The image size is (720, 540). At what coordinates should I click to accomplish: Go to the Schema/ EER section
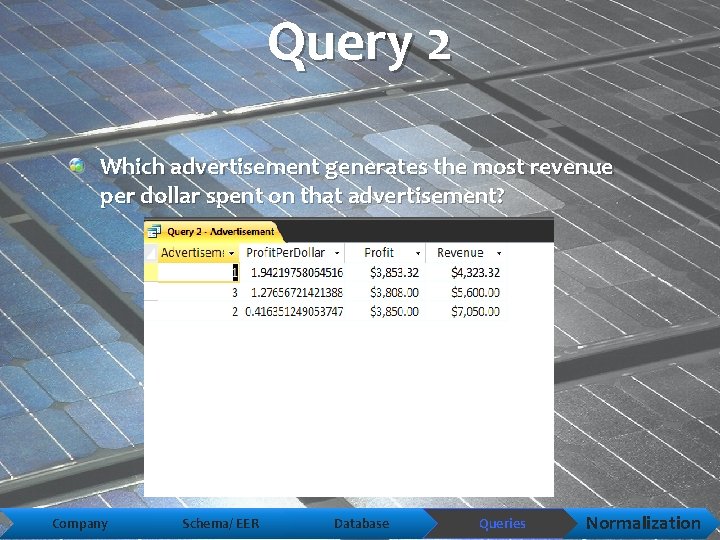point(221,523)
